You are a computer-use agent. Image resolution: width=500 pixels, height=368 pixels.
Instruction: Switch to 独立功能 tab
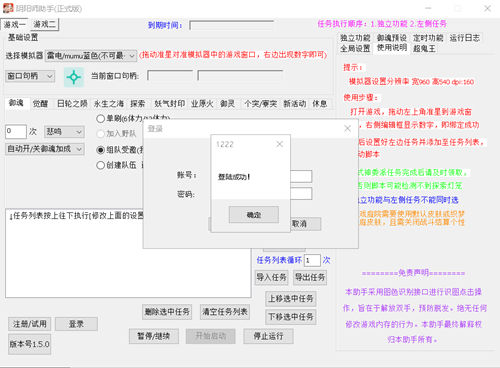click(355, 38)
